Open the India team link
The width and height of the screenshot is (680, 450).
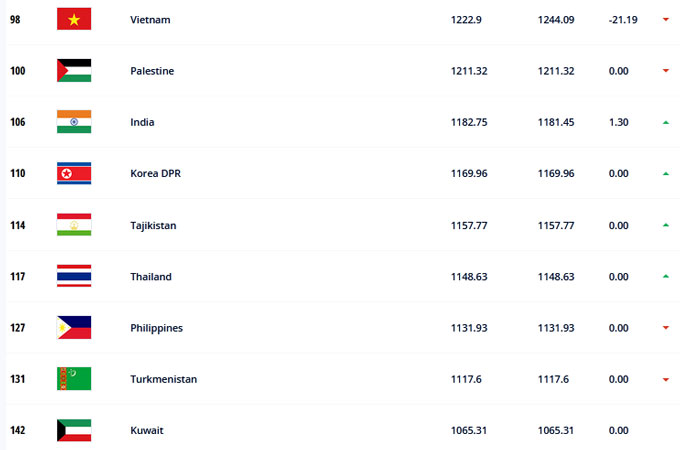(142, 122)
